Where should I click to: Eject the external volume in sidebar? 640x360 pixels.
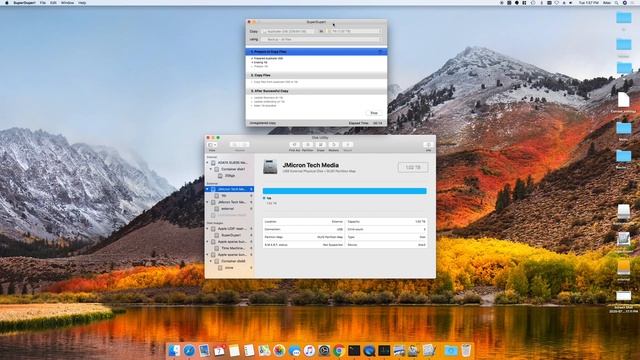tap(251, 209)
